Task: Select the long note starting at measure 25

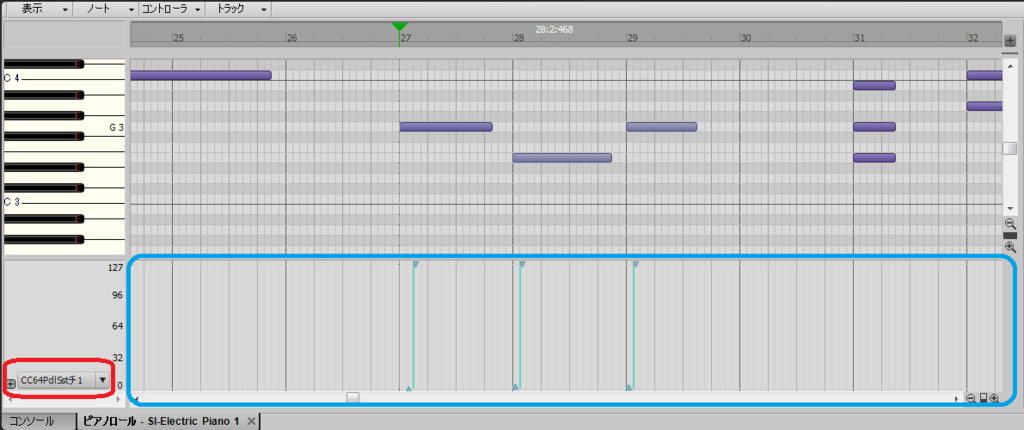Action: (x=200, y=75)
